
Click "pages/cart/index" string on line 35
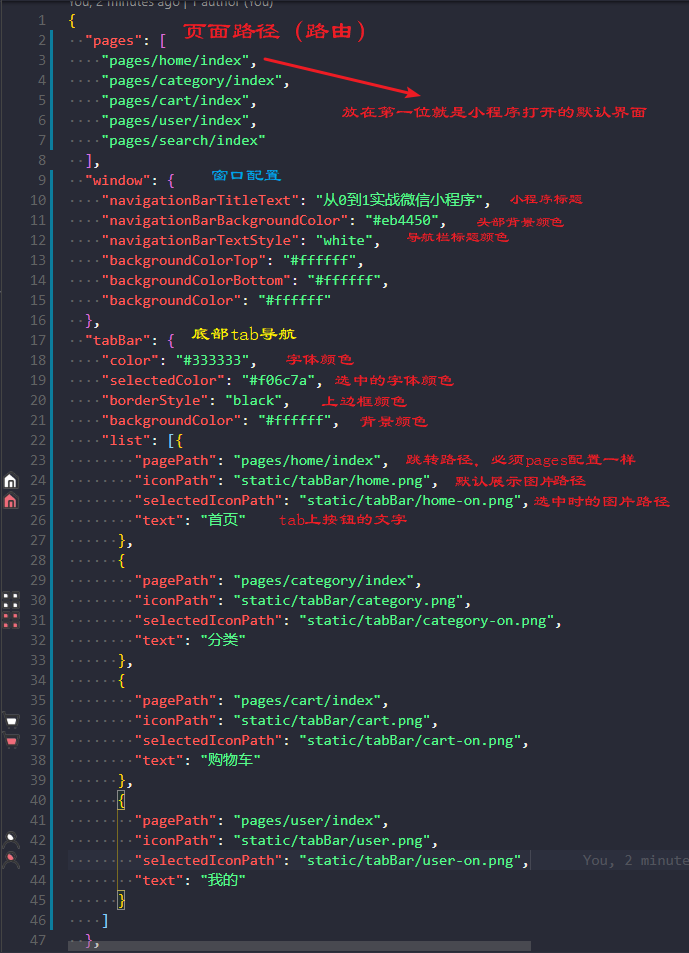(307, 700)
